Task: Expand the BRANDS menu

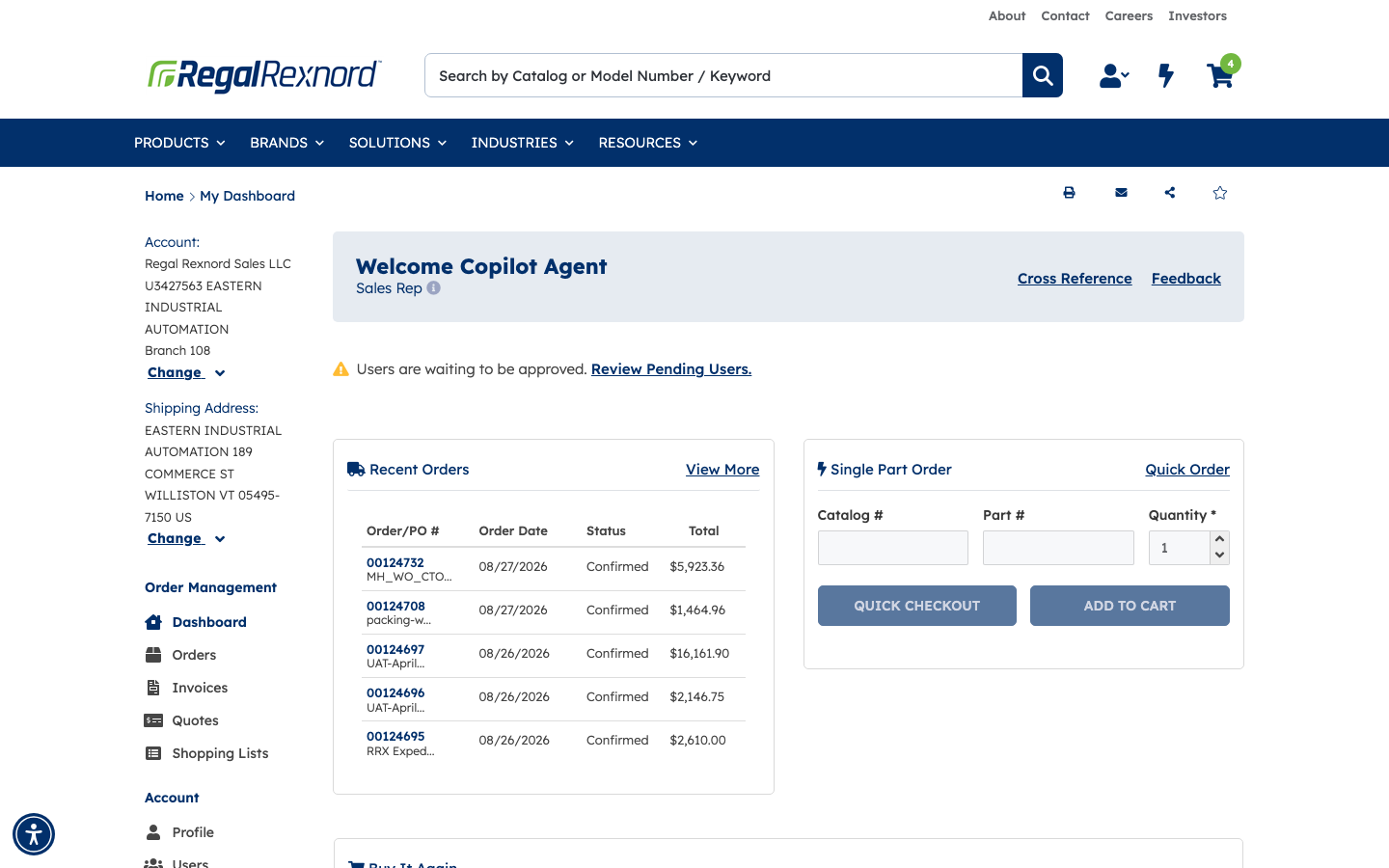Action: pyautogui.click(x=286, y=143)
